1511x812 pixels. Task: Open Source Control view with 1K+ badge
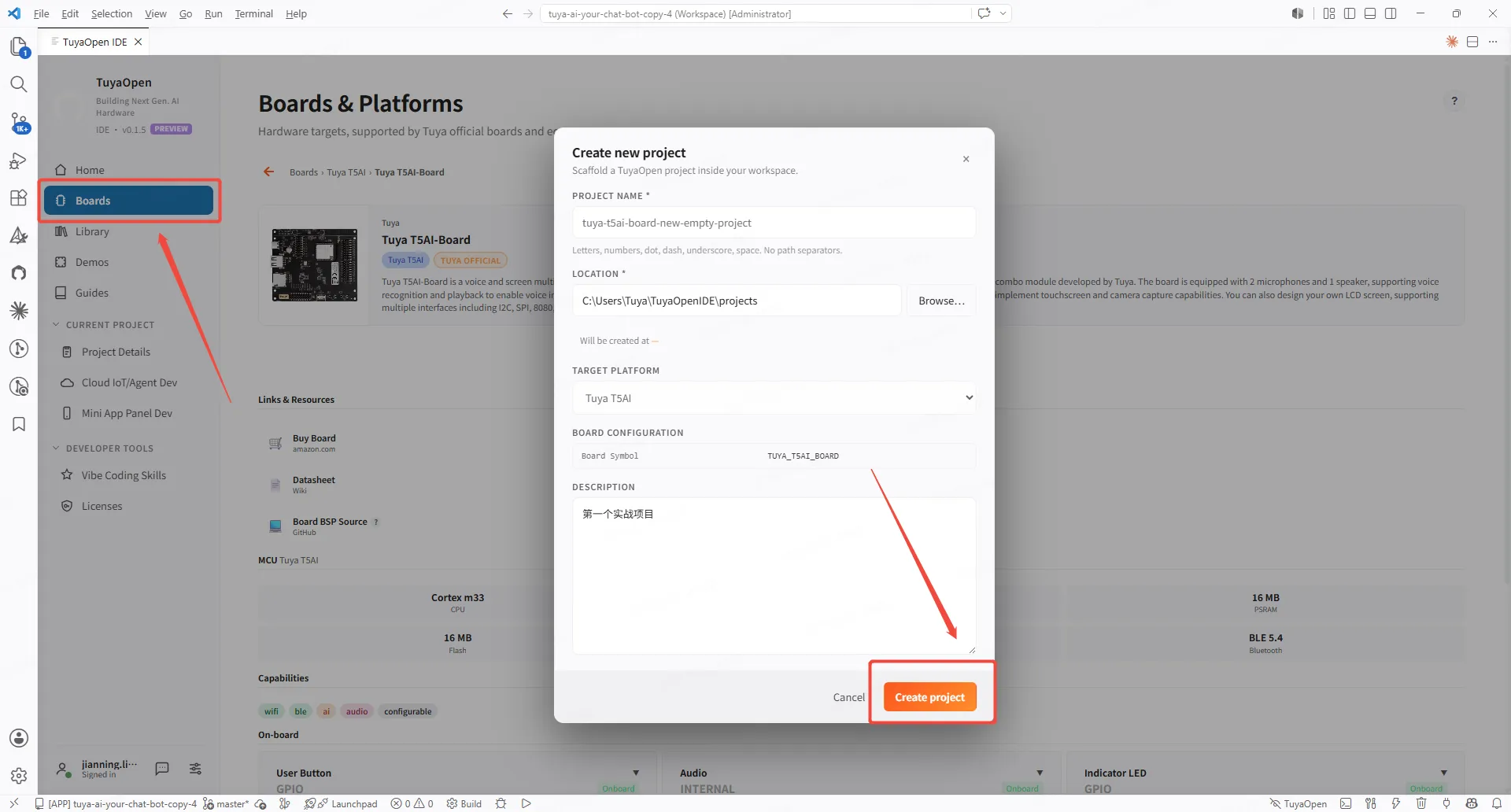19,123
